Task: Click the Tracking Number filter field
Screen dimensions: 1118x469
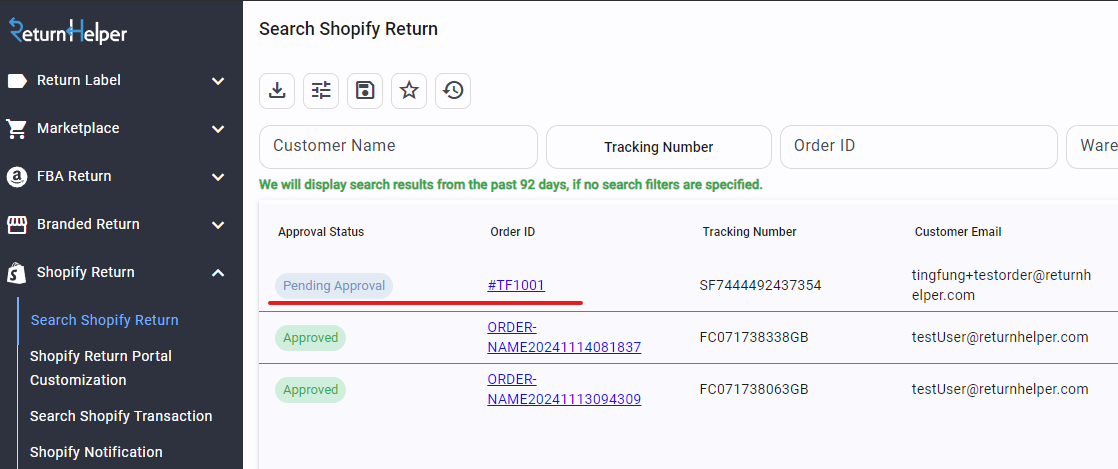Action: tap(658, 147)
